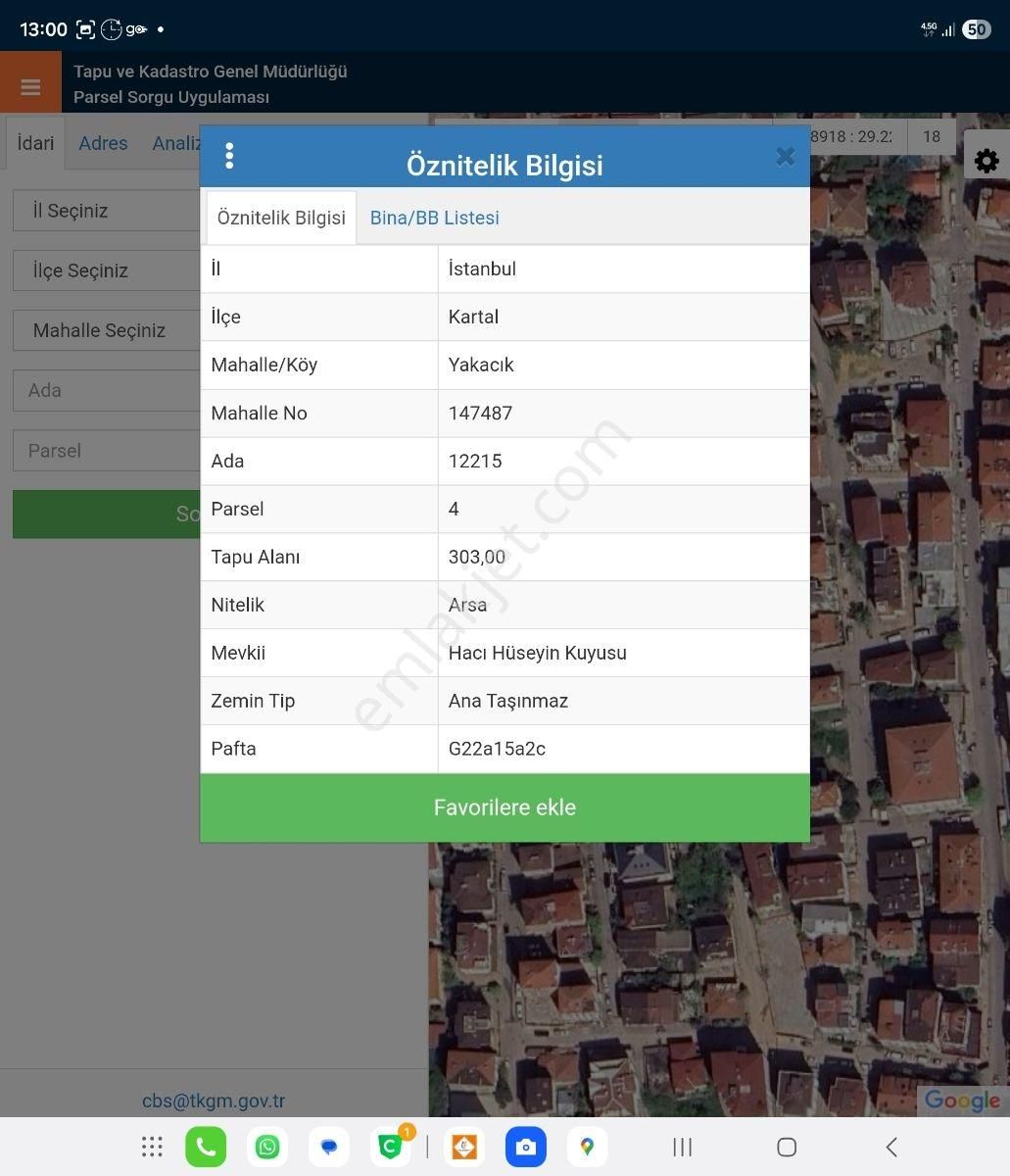Expand the Mahalle Seçiniz dropdown
This screenshot has height=1176, width=1010.
(106, 330)
